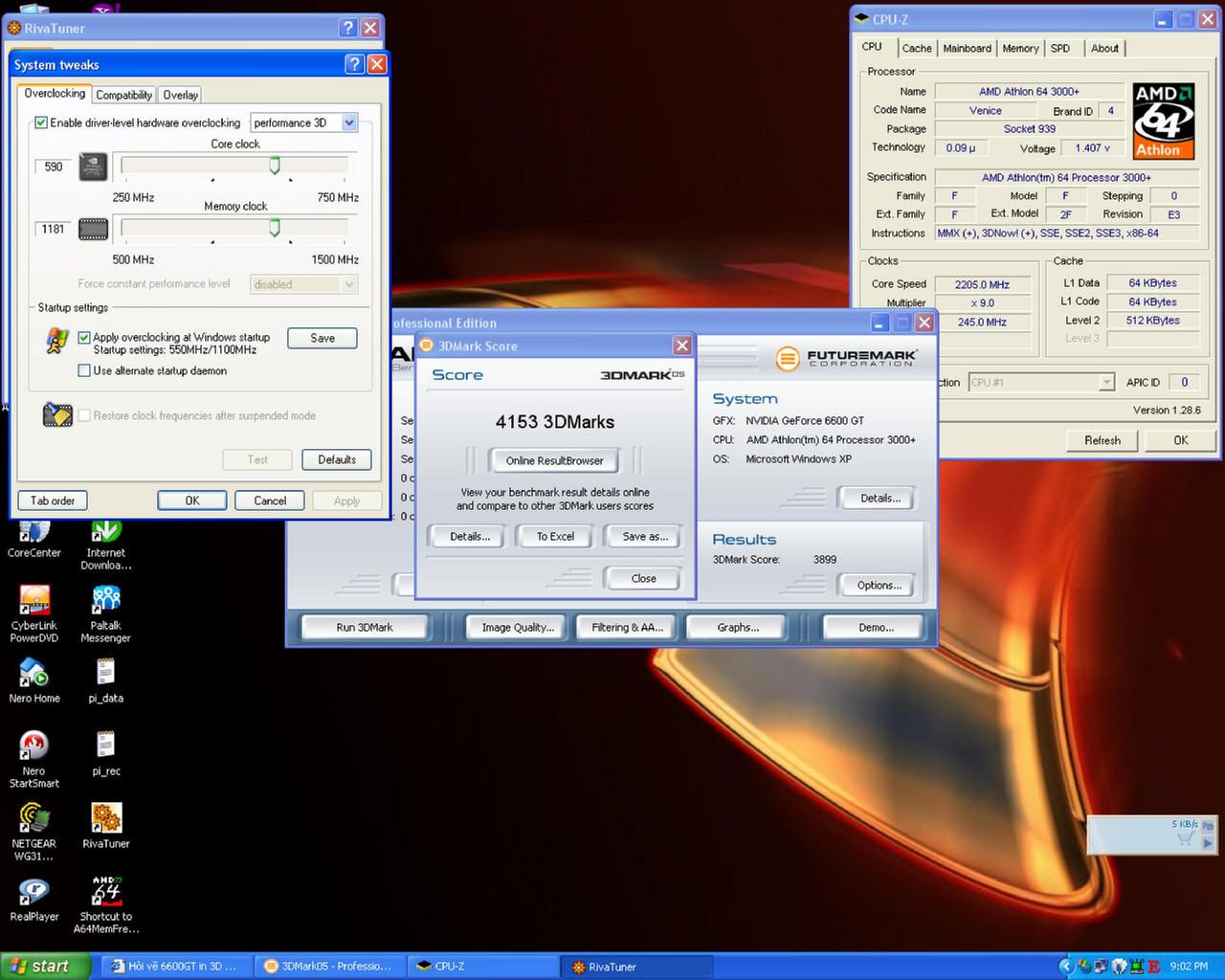Open Cache tab in CPU-Z
The width and height of the screenshot is (1225, 980).
coord(917,48)
